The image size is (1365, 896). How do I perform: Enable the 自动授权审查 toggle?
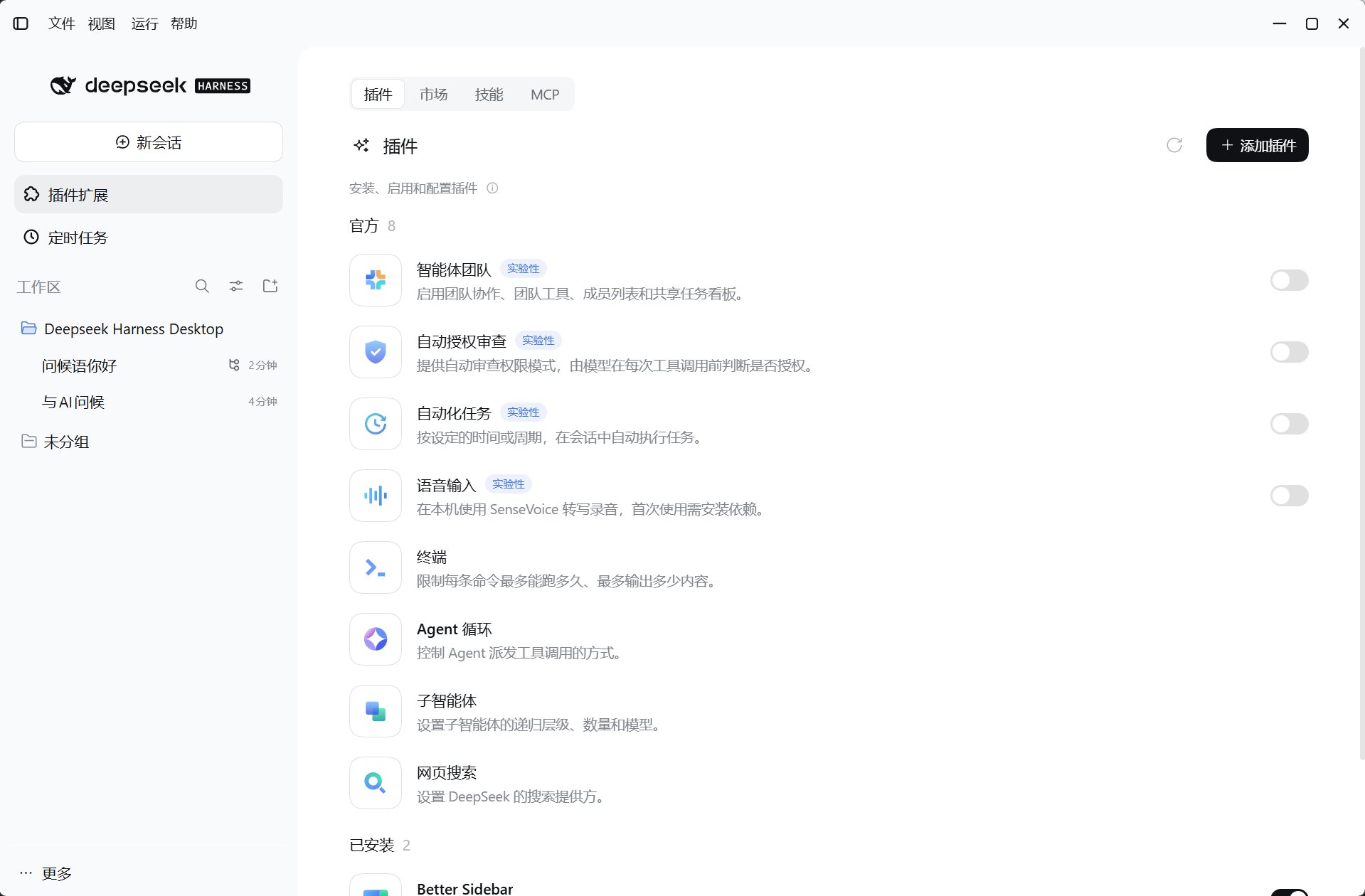(1289, 352)
